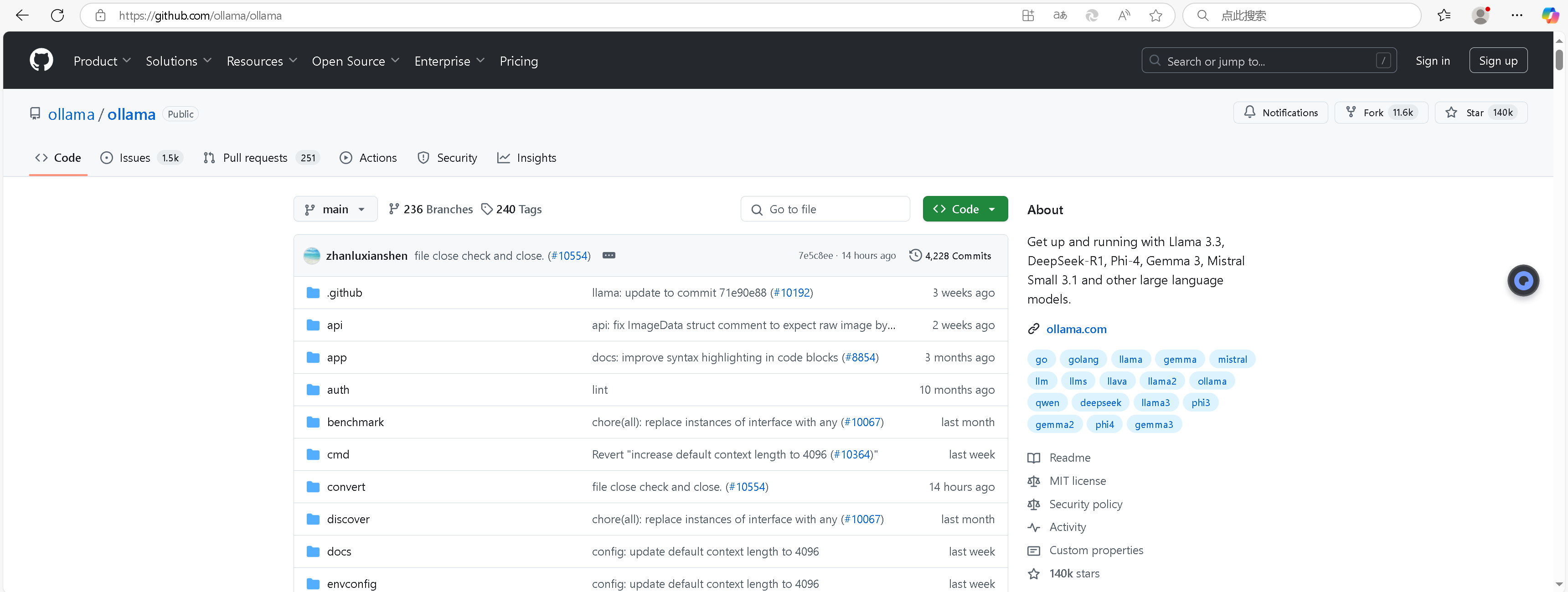Screen dimensions: 1568x592
Task: Click the browser back arrow
Action: pyautogui.click(x=22, y=15)
